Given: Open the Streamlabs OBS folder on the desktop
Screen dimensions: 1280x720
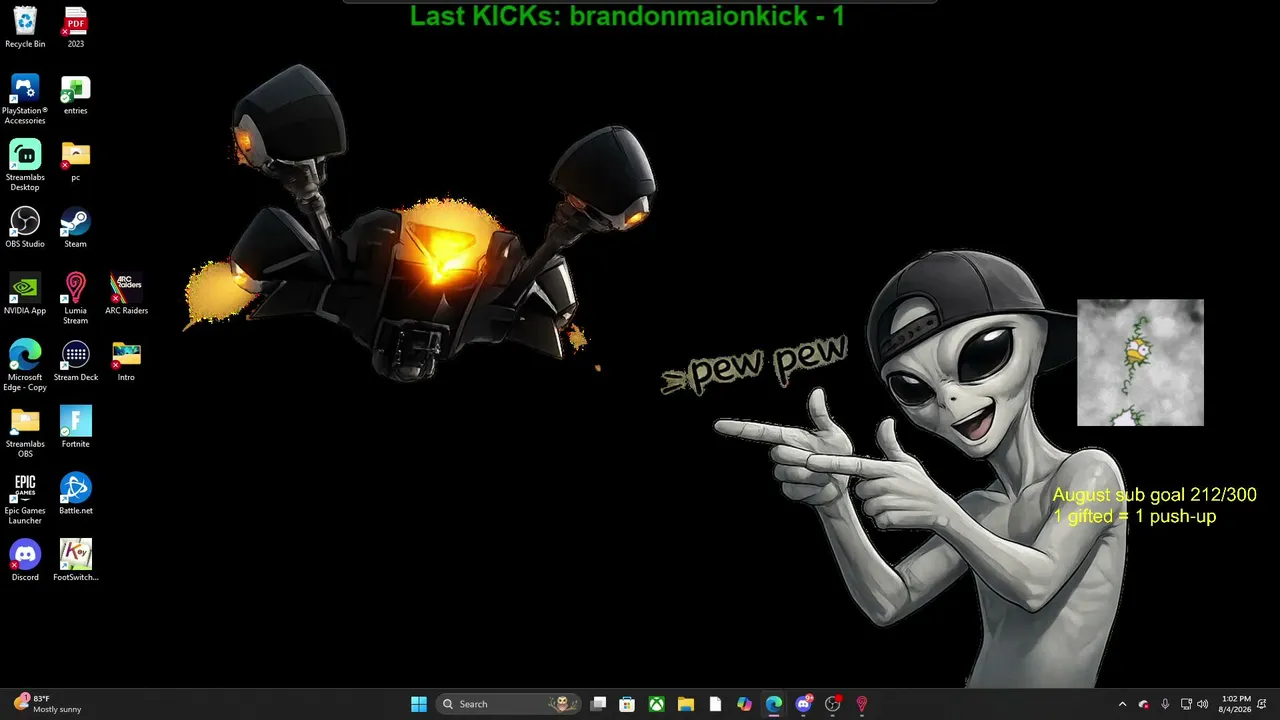Looking at the screenshot, I should [25, 432].
